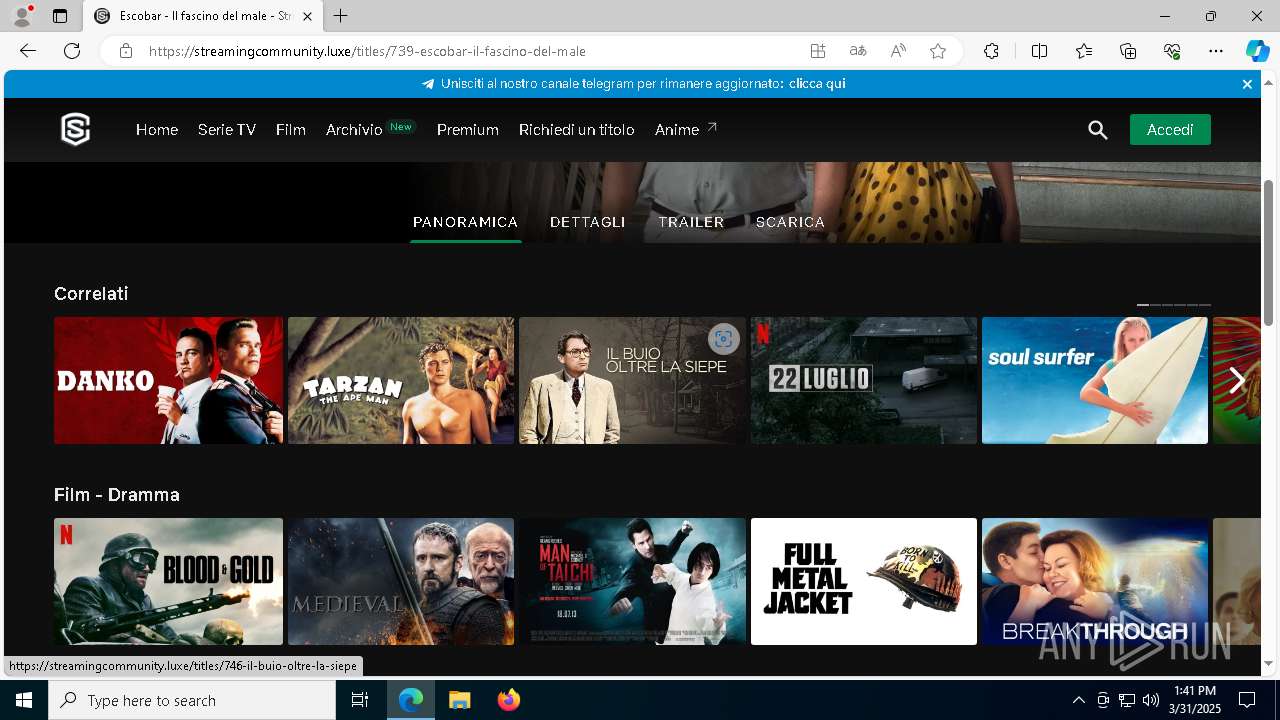Refresh the page with the reload icon
Screen dimensions: 1280x720
pos(72,51)
